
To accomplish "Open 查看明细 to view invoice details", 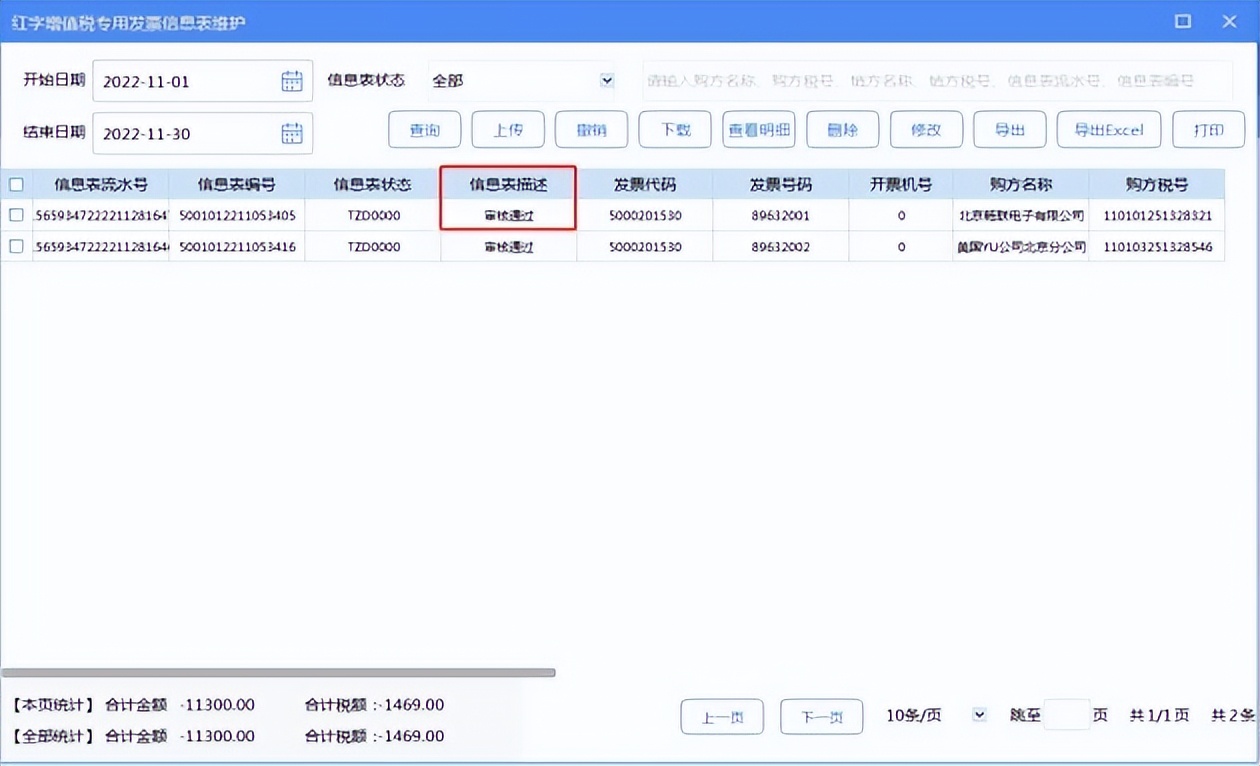I will (x=758, y=129).
